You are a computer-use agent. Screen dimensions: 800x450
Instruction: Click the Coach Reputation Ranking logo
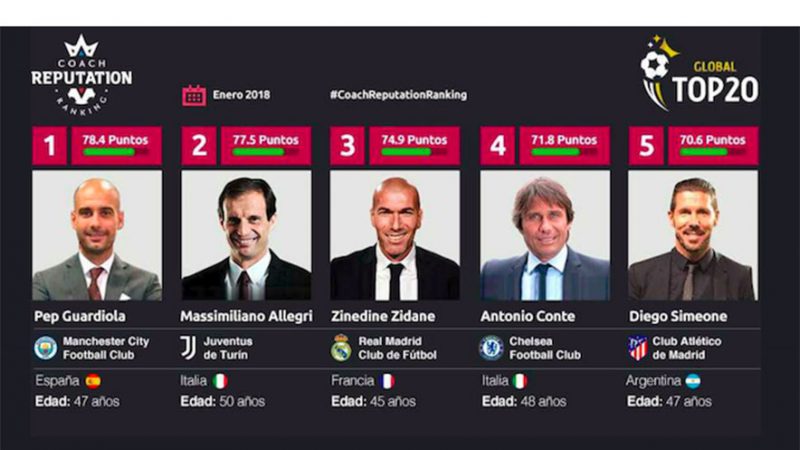coord(82,75)
